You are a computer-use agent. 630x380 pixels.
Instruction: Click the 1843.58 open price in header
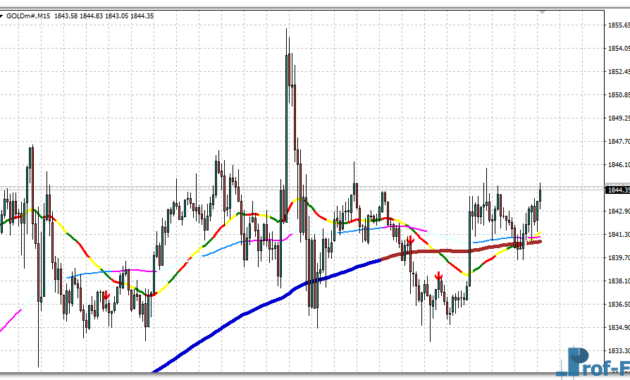tap(66, 16)
